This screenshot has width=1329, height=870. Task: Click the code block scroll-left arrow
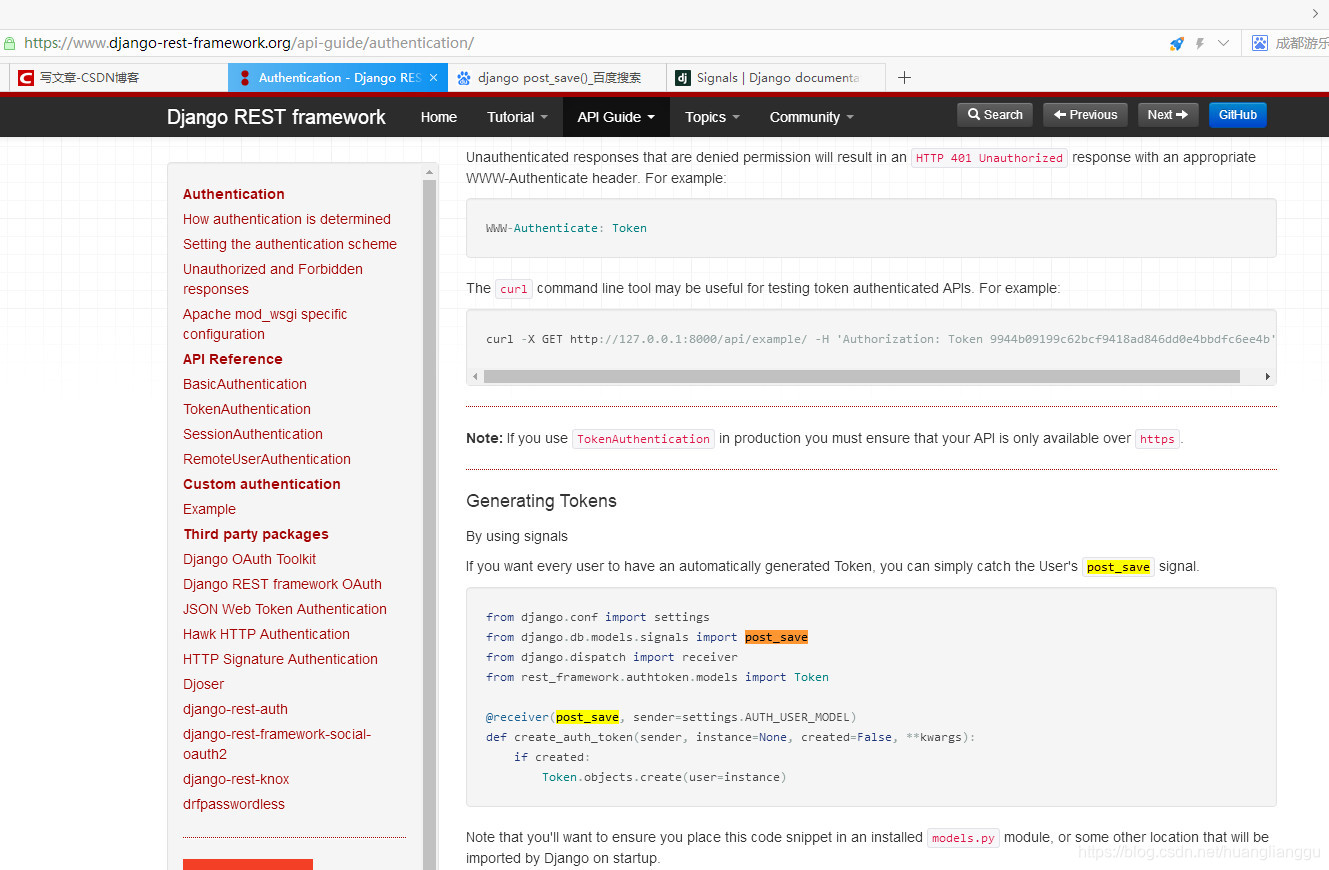[x=475, y=377]
